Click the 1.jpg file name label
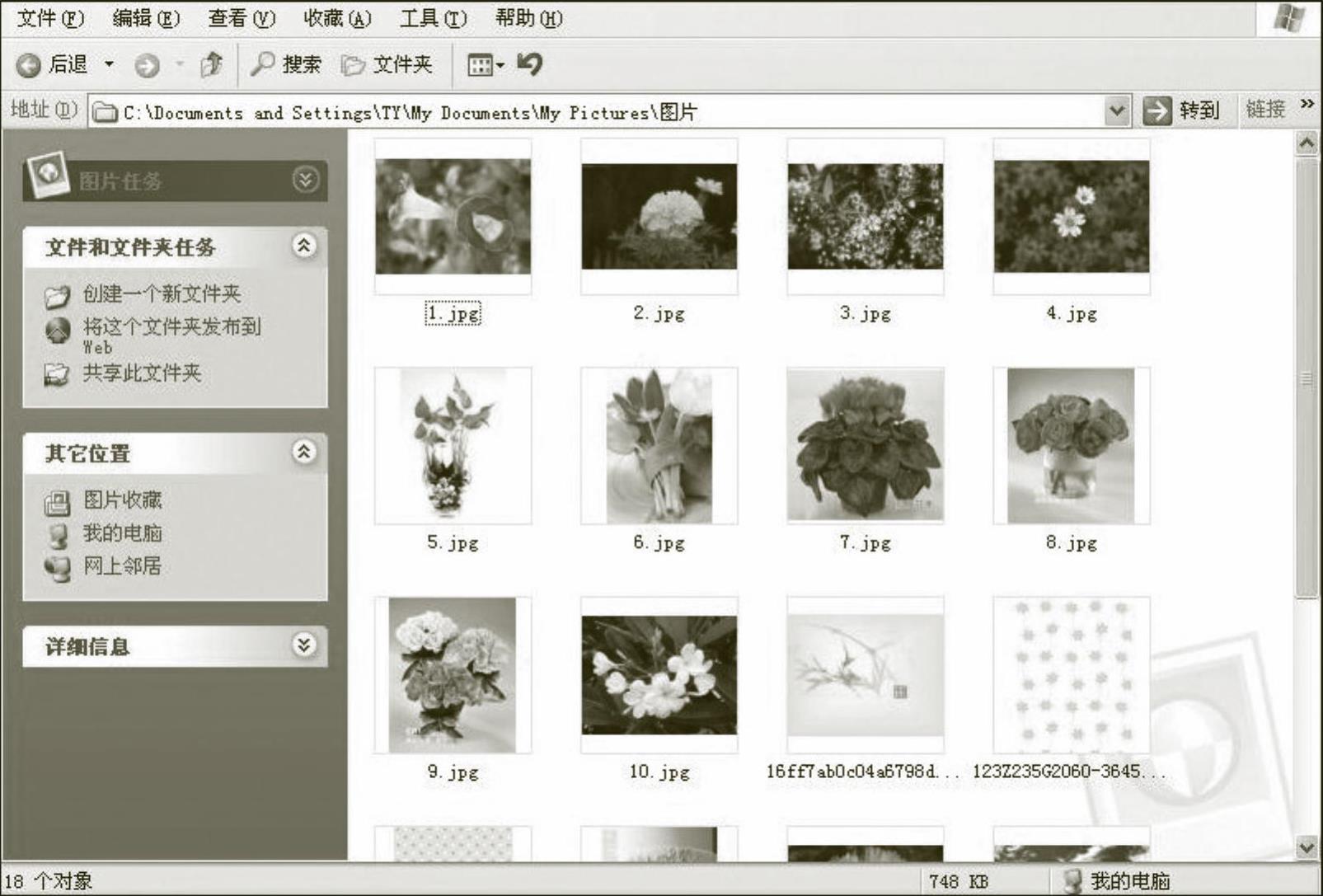The image size is (1323, 896). tap(453, 313)
